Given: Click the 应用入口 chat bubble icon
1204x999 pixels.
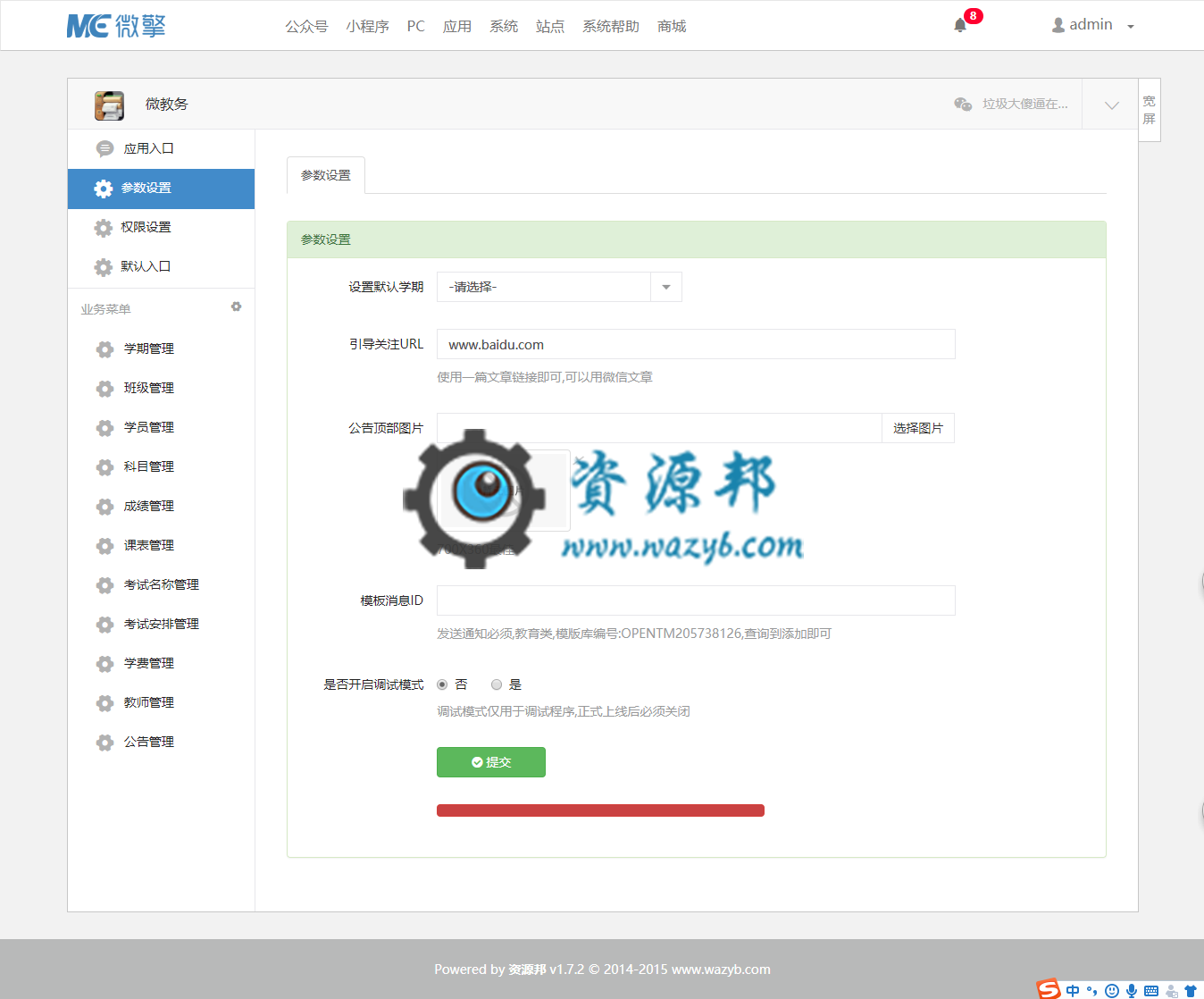Looking at the screenshot, I should 105,148.
